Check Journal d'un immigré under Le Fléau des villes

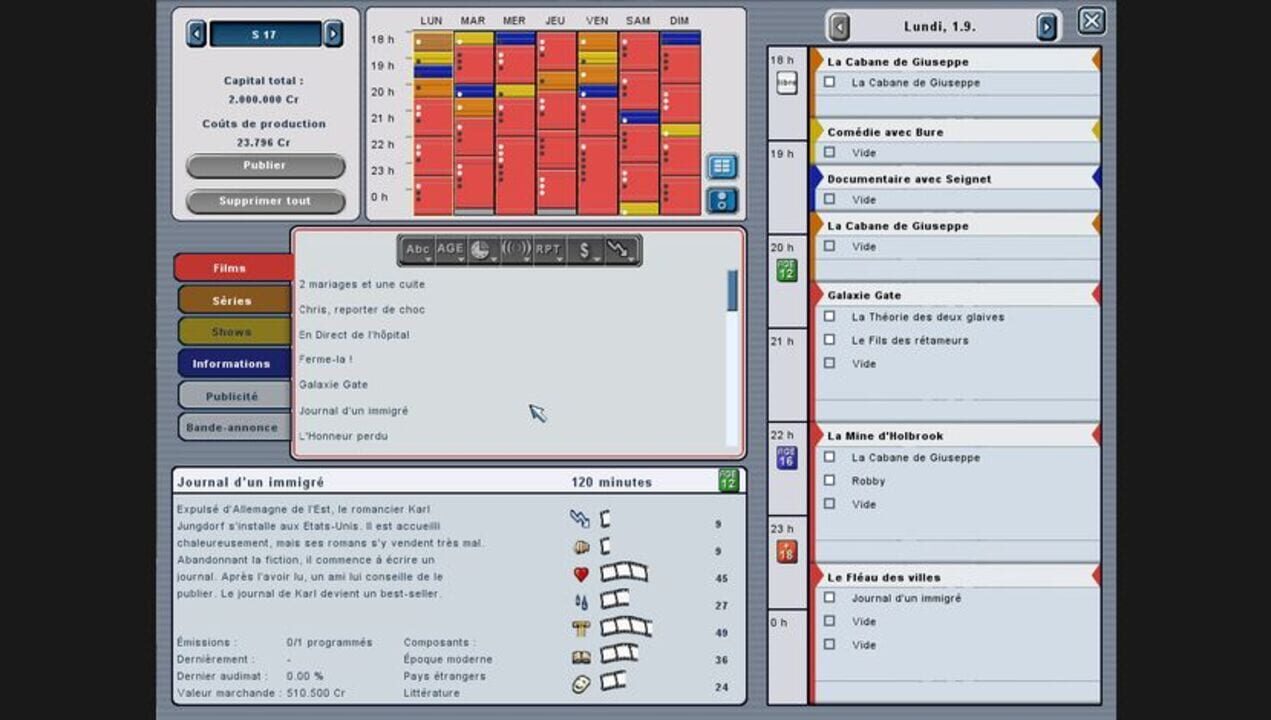point(831,598)
